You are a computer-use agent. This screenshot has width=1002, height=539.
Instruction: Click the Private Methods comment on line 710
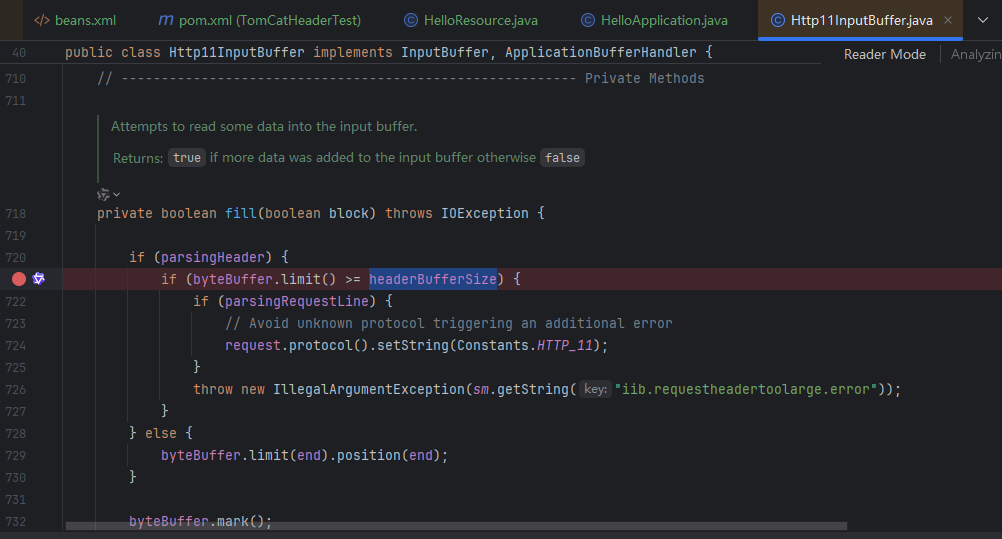pyautogui.click(x=644, y=79)
